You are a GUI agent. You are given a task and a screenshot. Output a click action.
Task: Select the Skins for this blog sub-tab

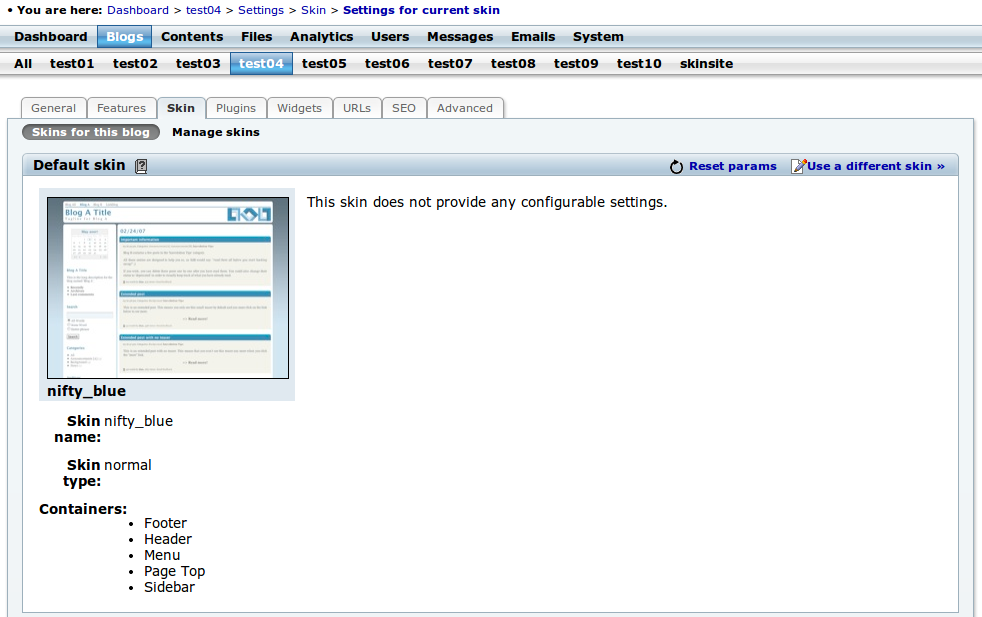[91, 132]
